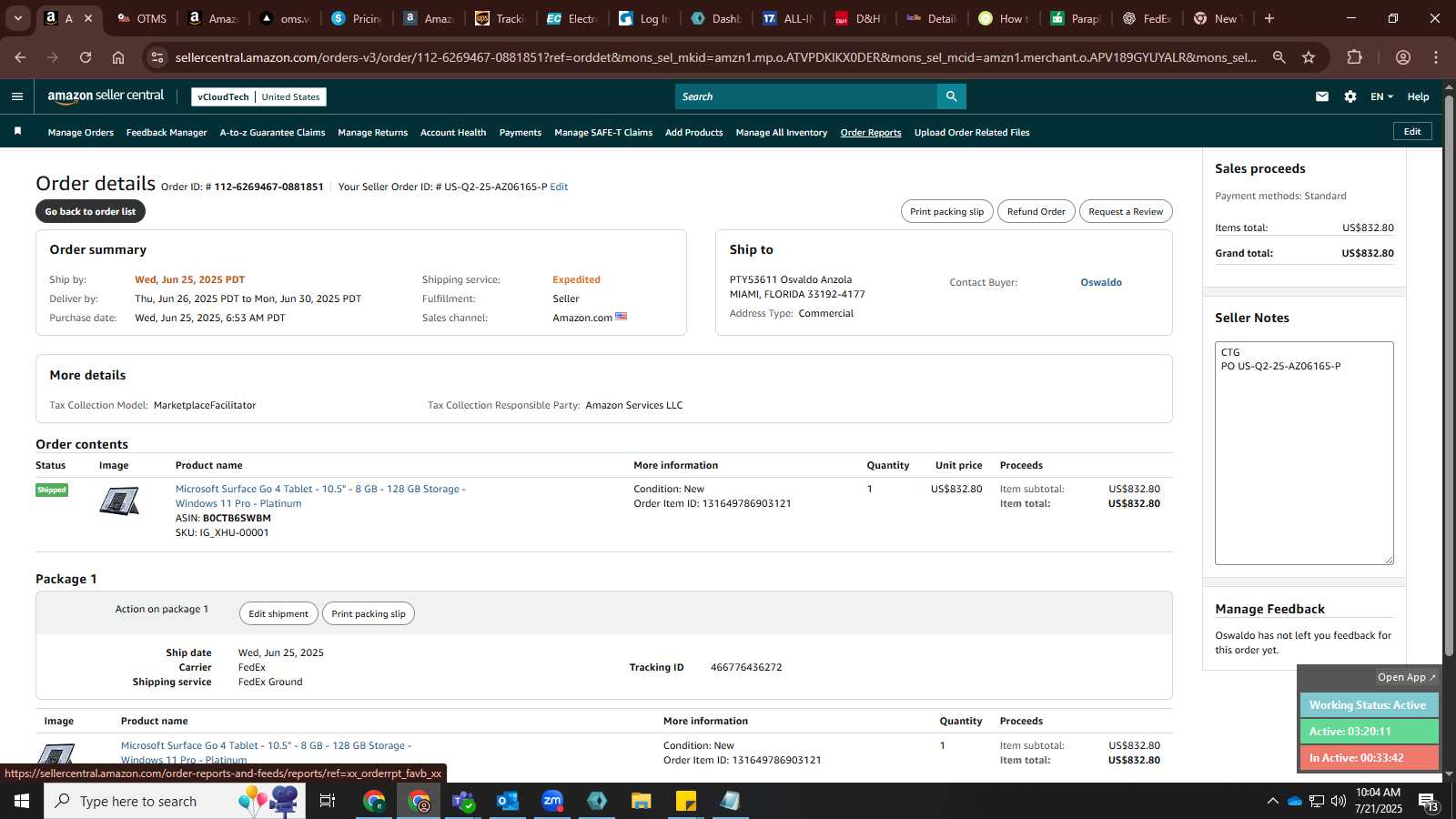1456x819 pixels.
Task: Click Go back to order list button
Action: (90, 211)
